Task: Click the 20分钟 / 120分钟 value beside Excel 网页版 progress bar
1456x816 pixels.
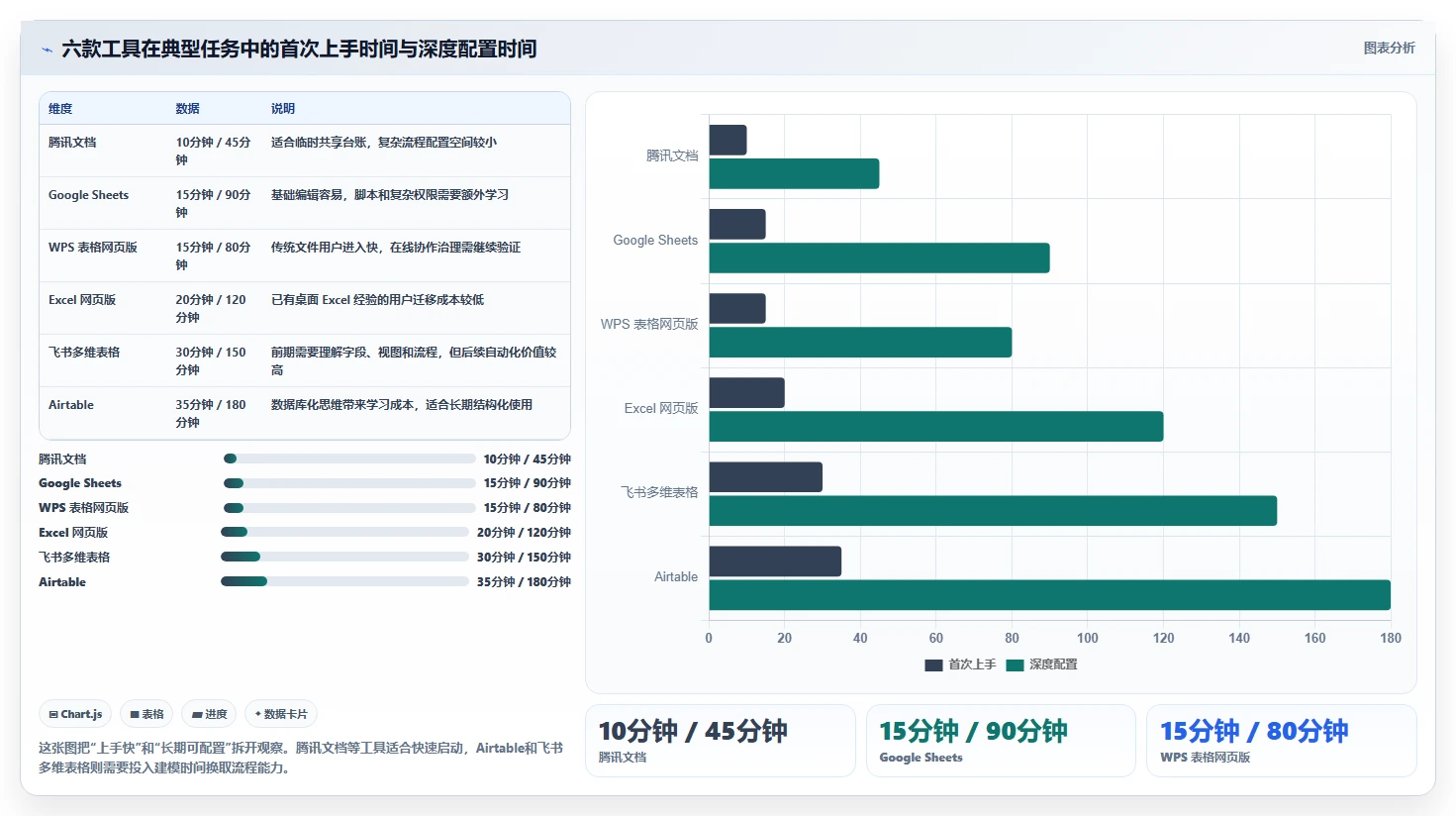Action: [524, 533]
